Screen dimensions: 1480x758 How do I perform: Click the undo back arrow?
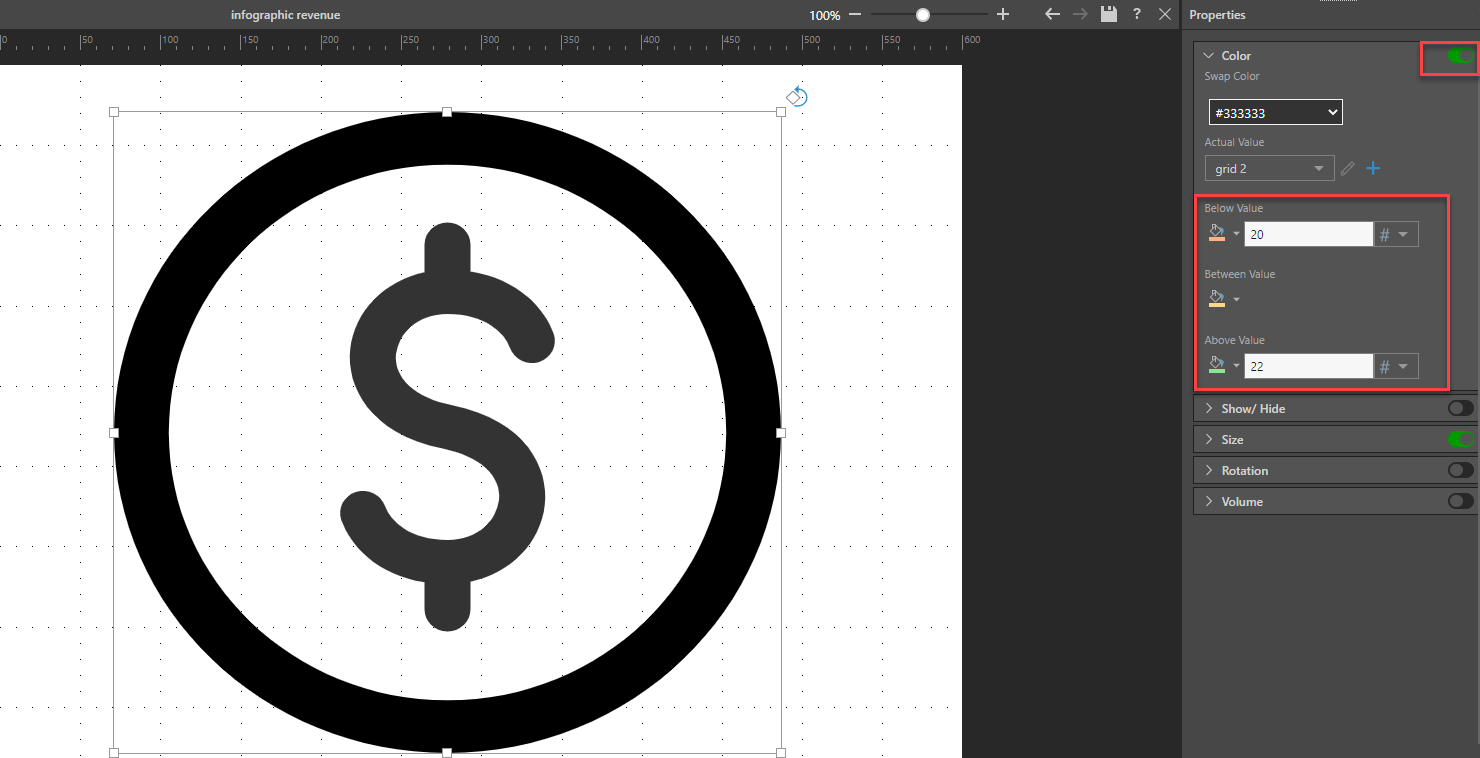[1052, 14]
